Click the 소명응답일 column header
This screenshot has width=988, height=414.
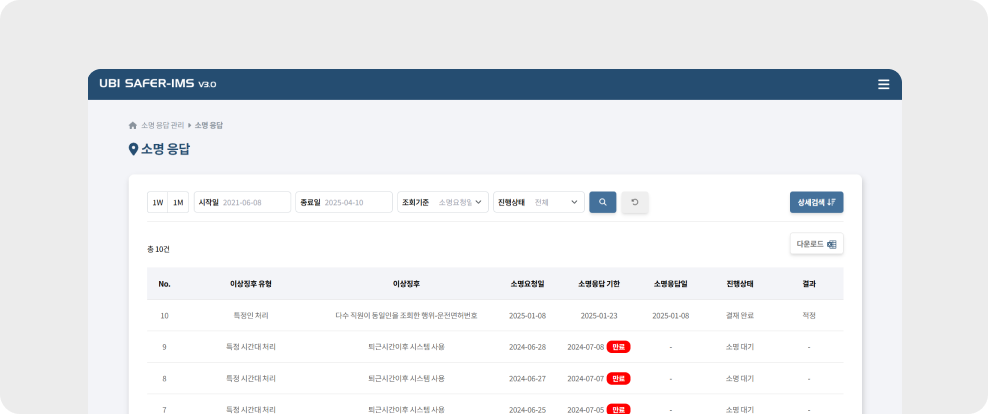coord(670,284)
